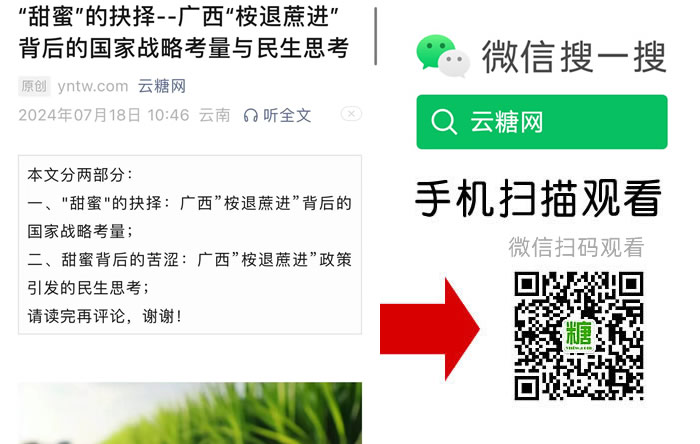The width and height of the screenshot is (700, 444).
Task: Click the publish date 2024年07月18日
Action: pos(80,116)
